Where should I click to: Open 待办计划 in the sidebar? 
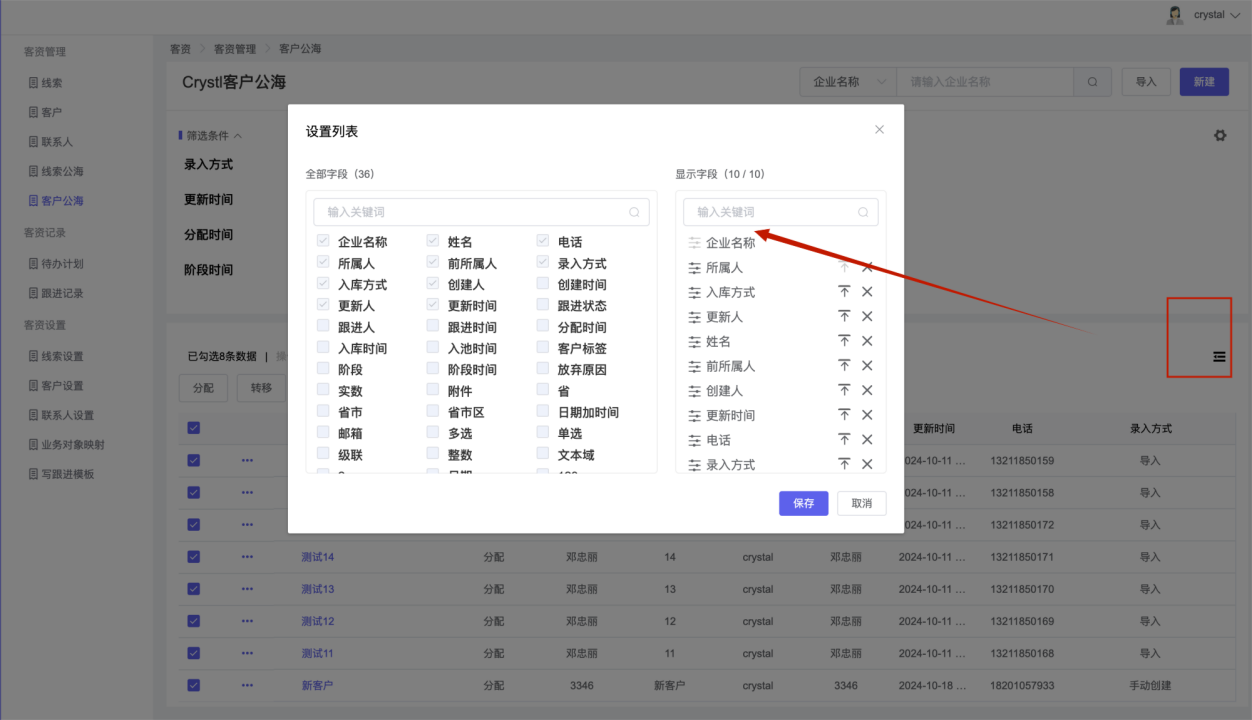62,264
